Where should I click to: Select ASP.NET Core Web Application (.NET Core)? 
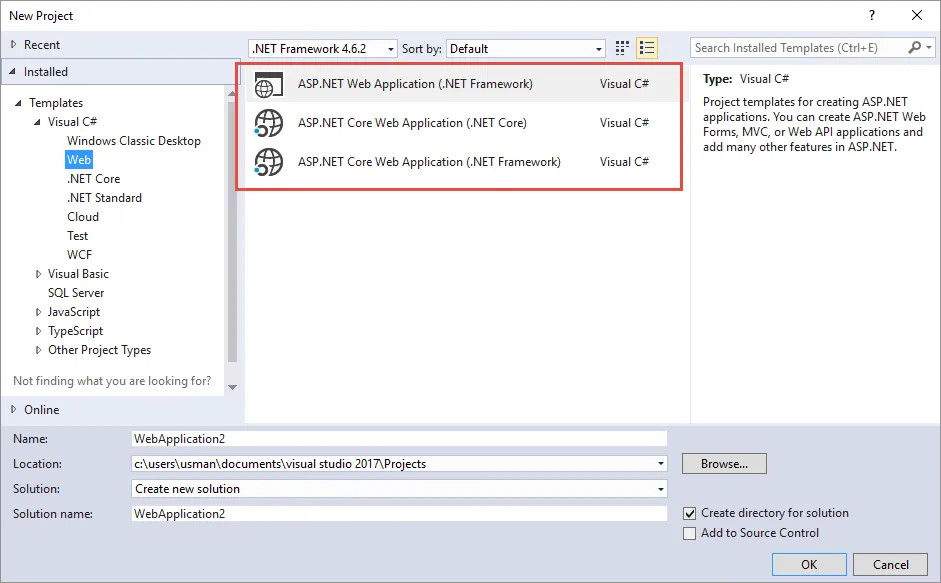pos(463,123)
